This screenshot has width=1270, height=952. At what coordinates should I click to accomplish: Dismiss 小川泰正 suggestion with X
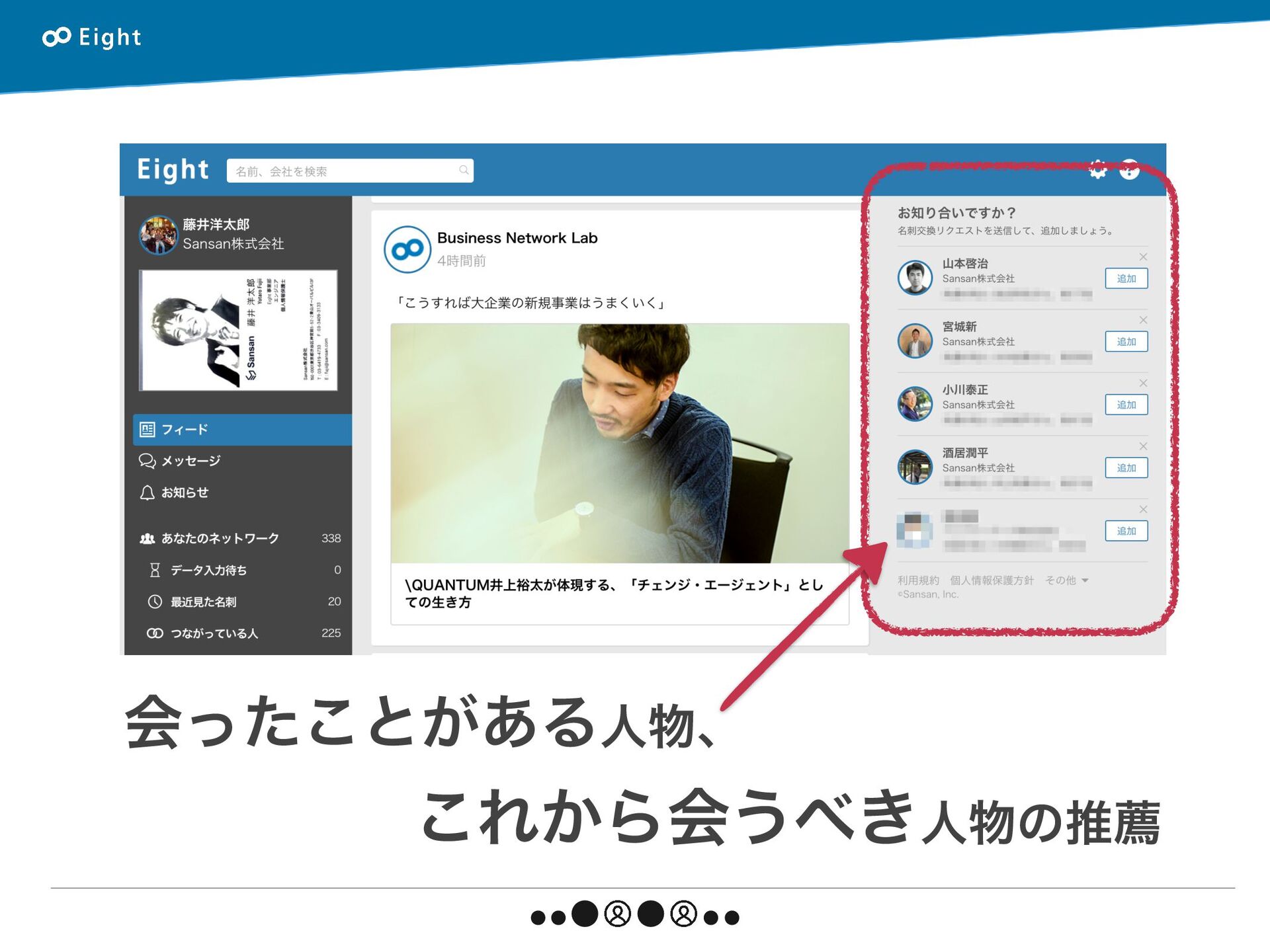[x=1143, y=383]
